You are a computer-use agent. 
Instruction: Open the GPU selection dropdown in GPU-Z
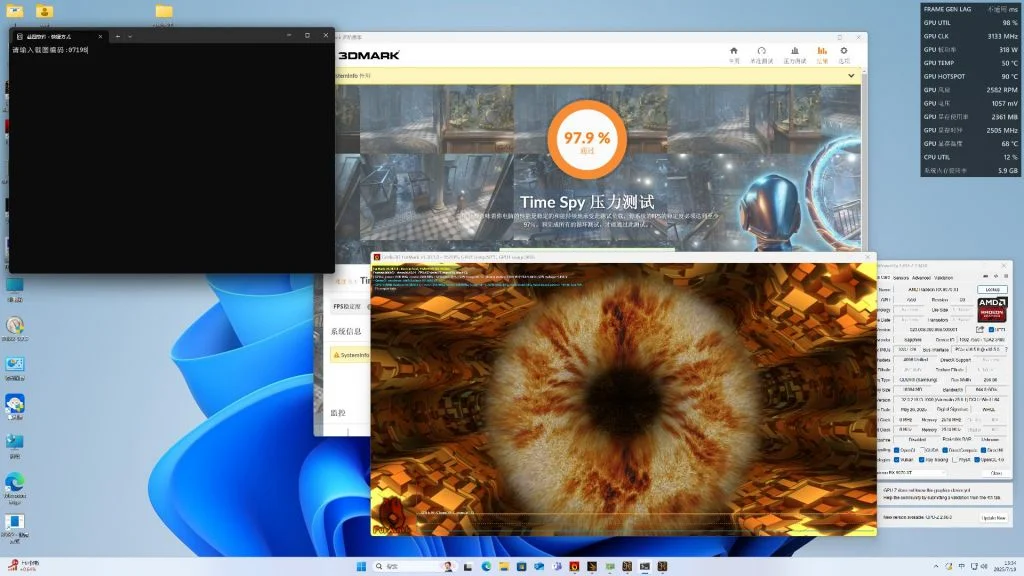click(x=911, y=473)
